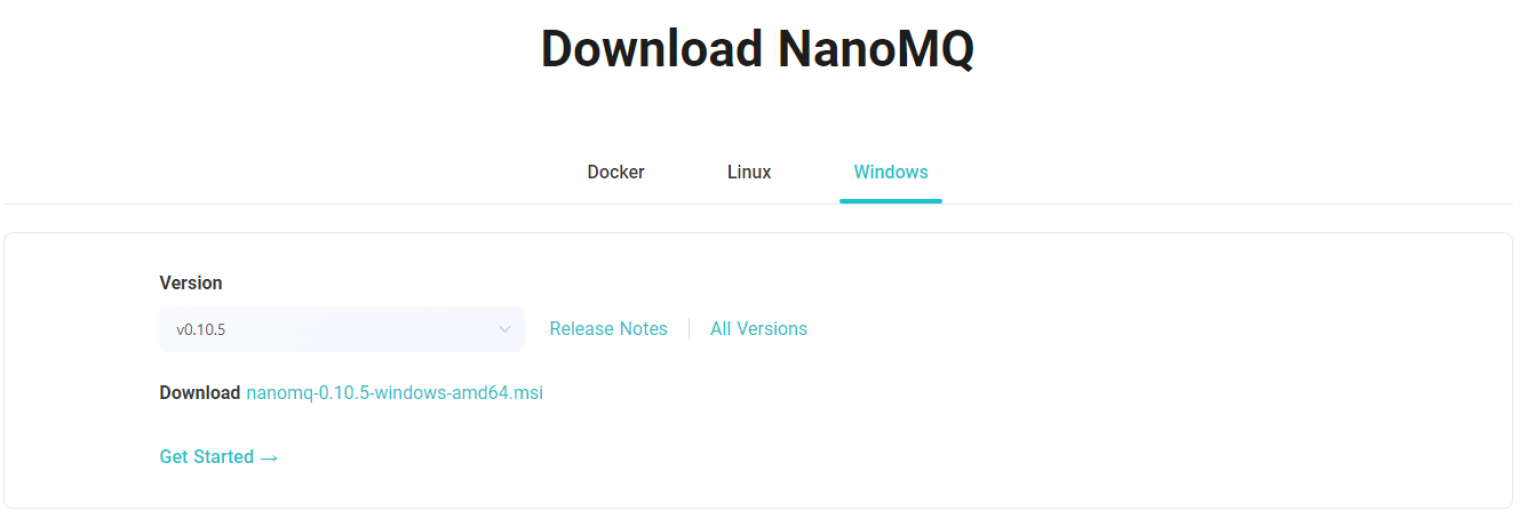Click the Get Started link

pos(207,457)
